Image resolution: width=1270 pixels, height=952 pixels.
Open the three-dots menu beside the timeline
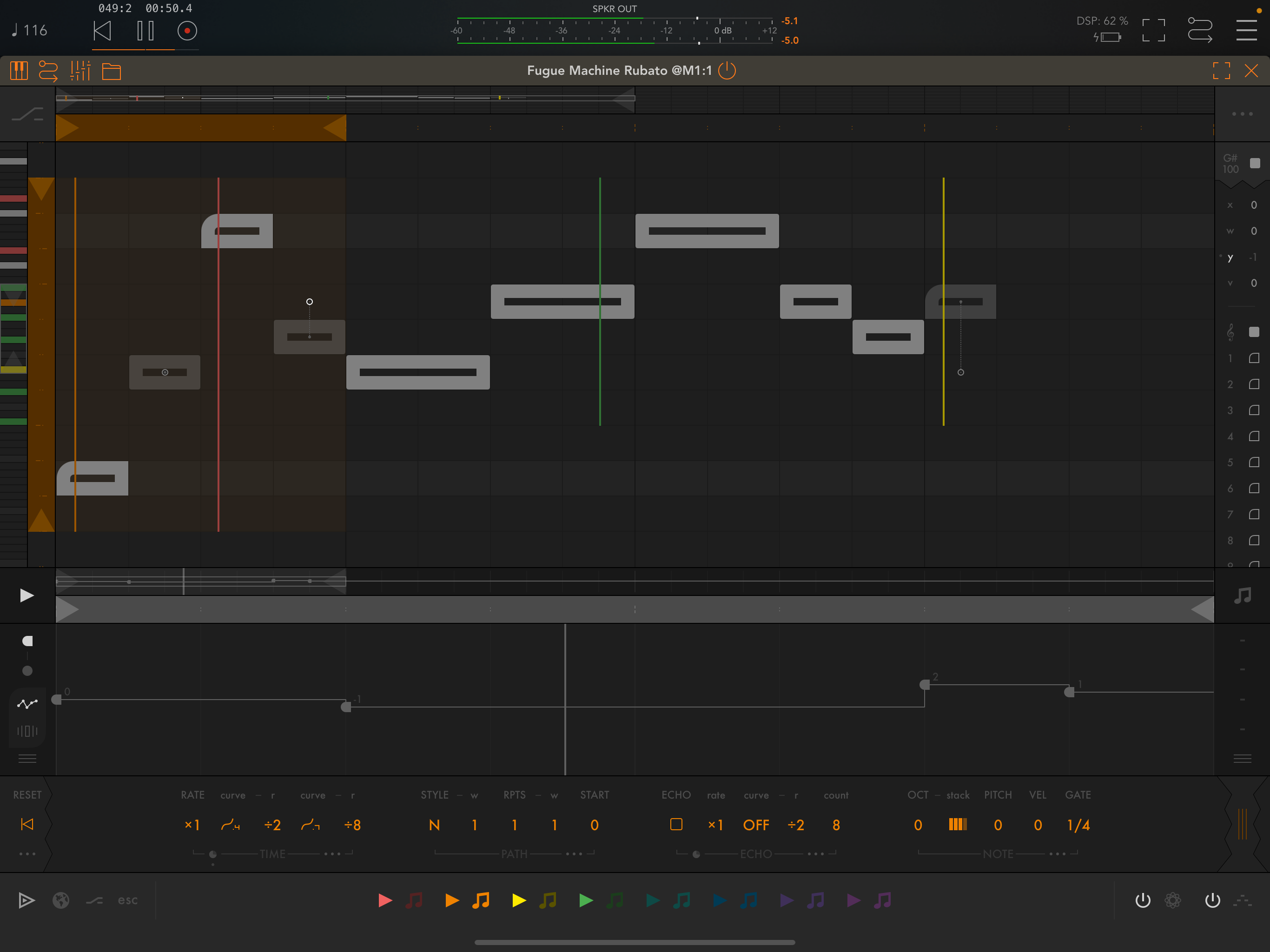click(1242, 114)
